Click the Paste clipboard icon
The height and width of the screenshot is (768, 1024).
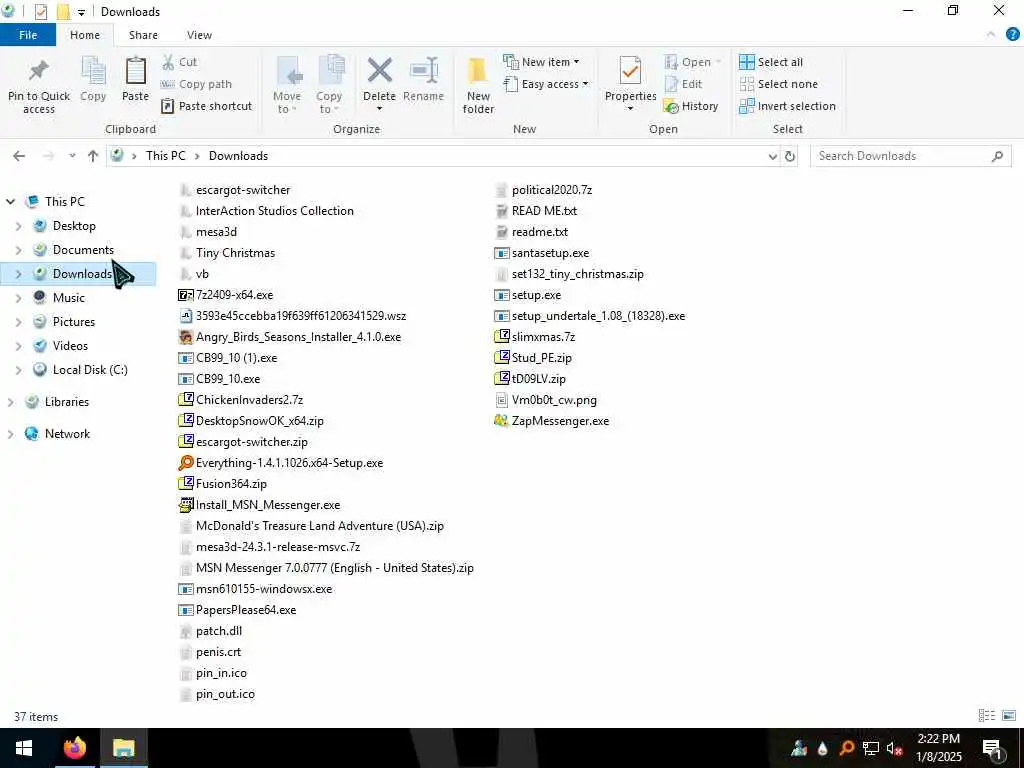point(135,70)
